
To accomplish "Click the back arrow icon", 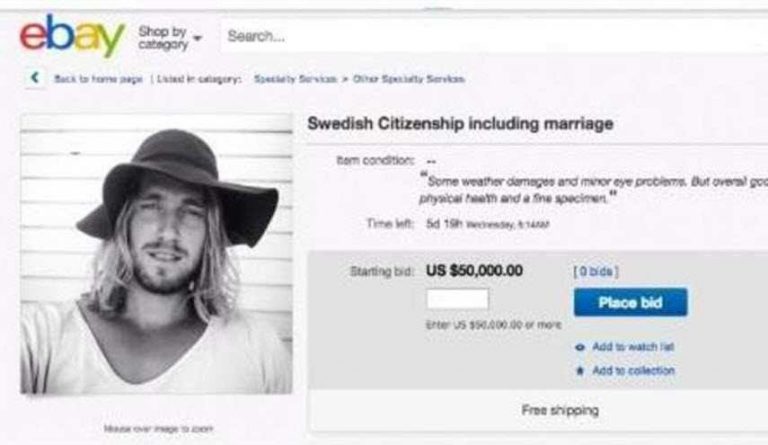I will [36, 78].
